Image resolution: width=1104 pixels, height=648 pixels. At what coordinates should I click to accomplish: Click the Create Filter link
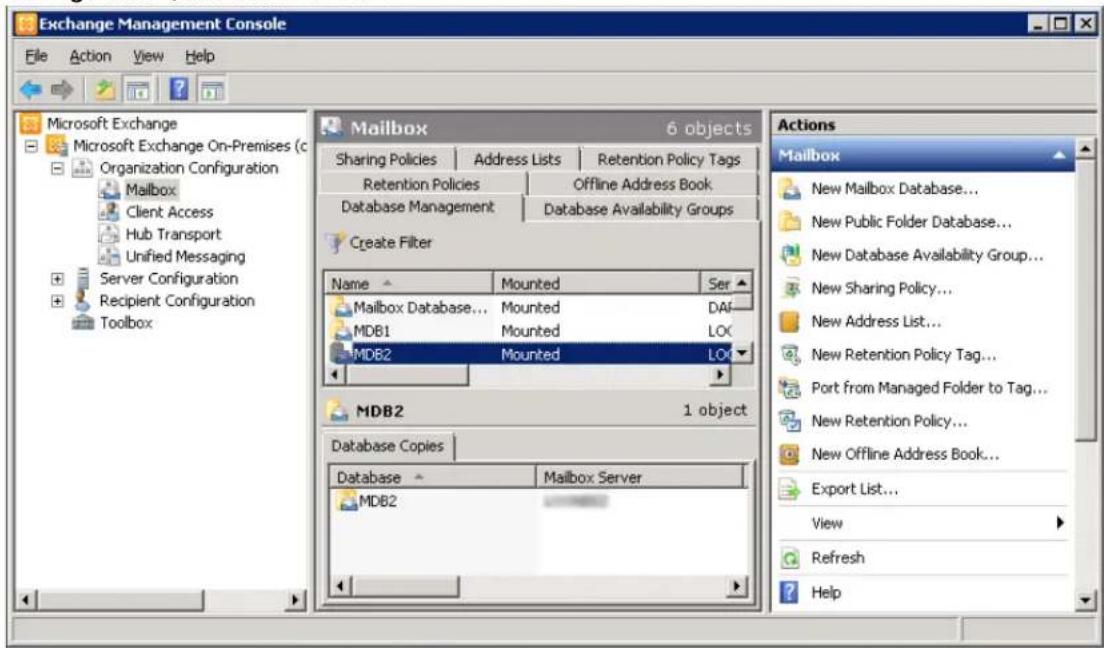391,242
